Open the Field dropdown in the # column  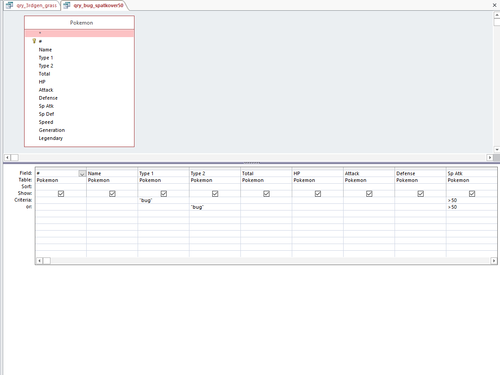pyautogui.click(x=82, y=174)
